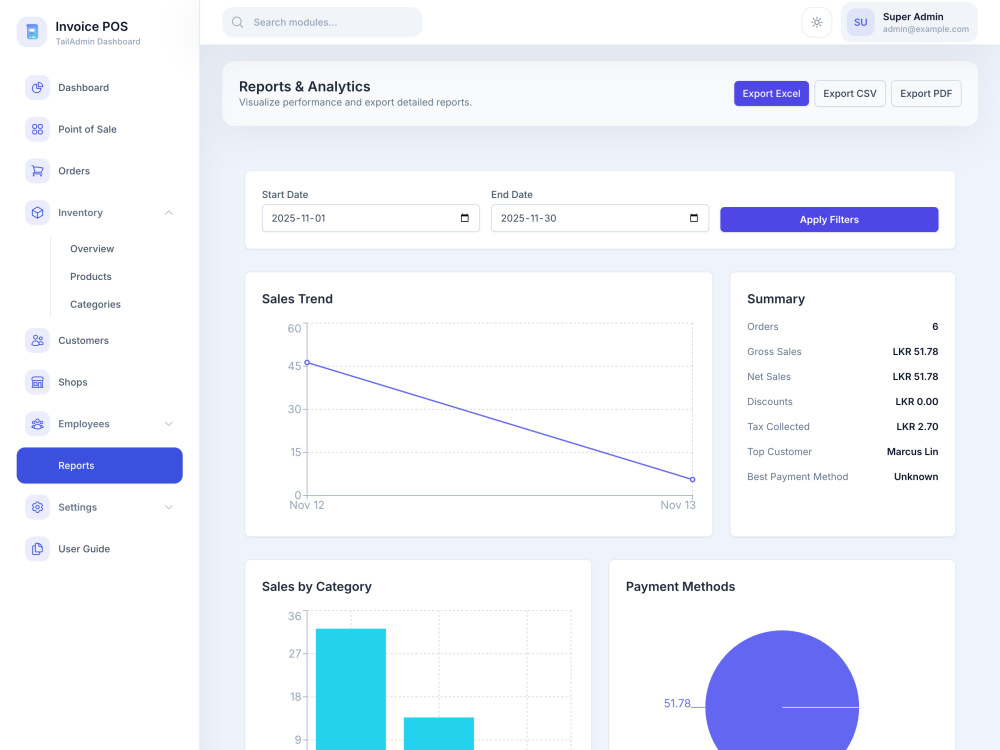Open the End Date calendar picker icon
This screenshot has height=750, width=1000.
point(694,218)
